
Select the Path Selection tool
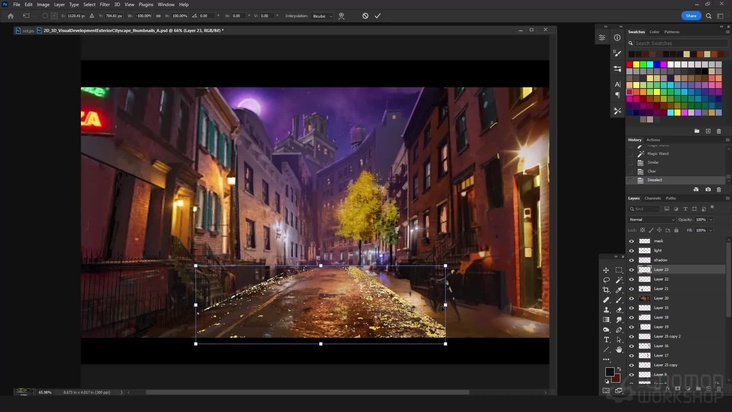tap(619, 340)
